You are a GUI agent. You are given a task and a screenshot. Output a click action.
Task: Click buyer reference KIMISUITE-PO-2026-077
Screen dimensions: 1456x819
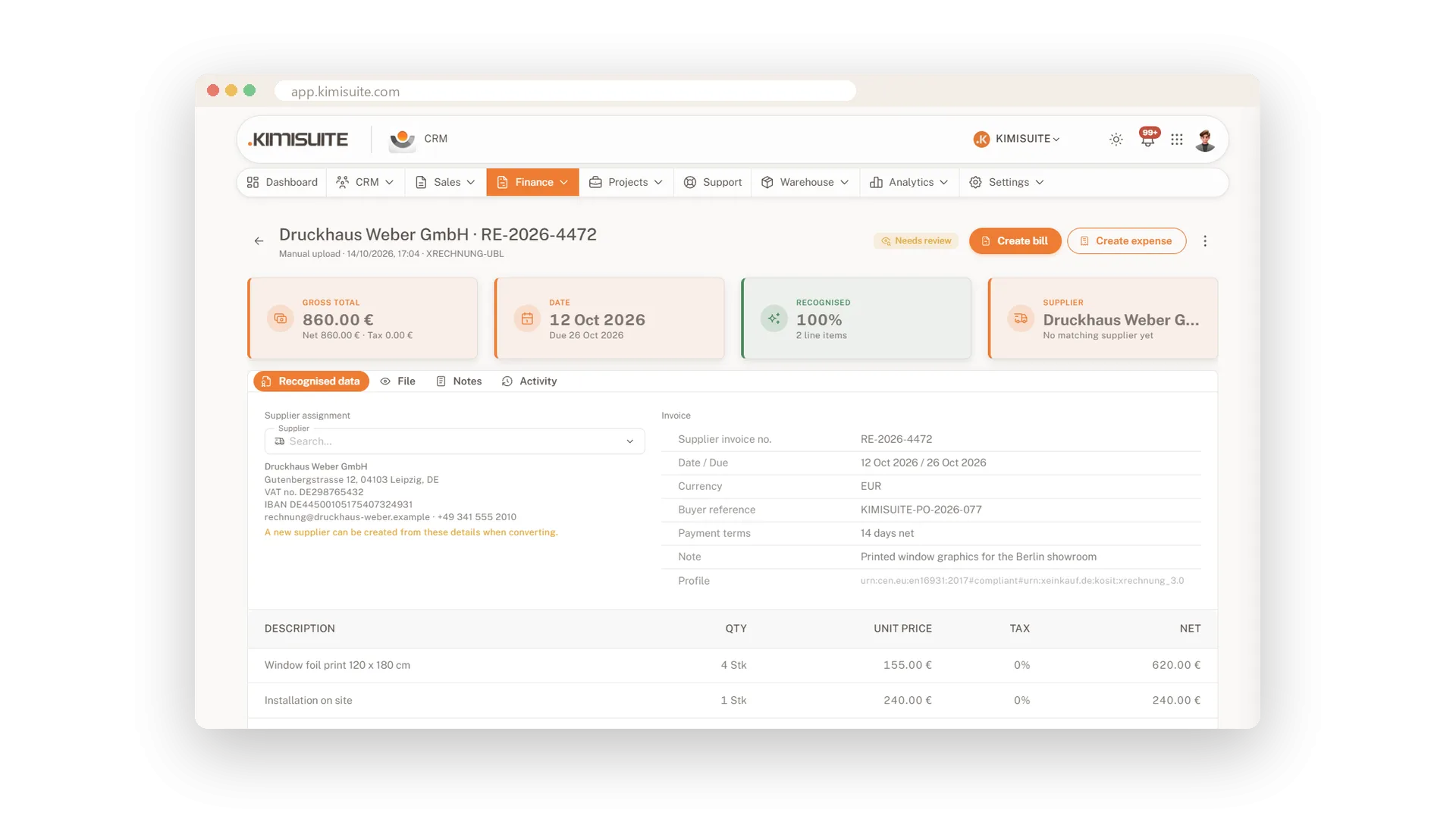pos(921,510)
